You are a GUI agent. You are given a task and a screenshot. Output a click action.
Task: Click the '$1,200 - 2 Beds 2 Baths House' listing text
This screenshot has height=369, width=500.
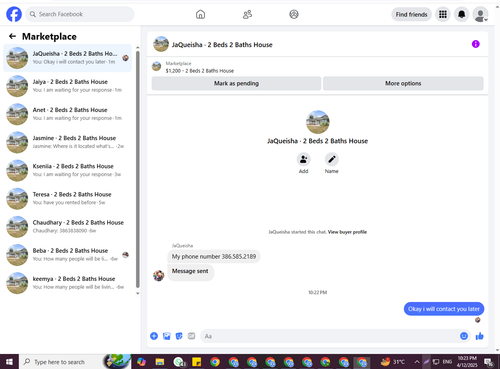tap(200, 71)
